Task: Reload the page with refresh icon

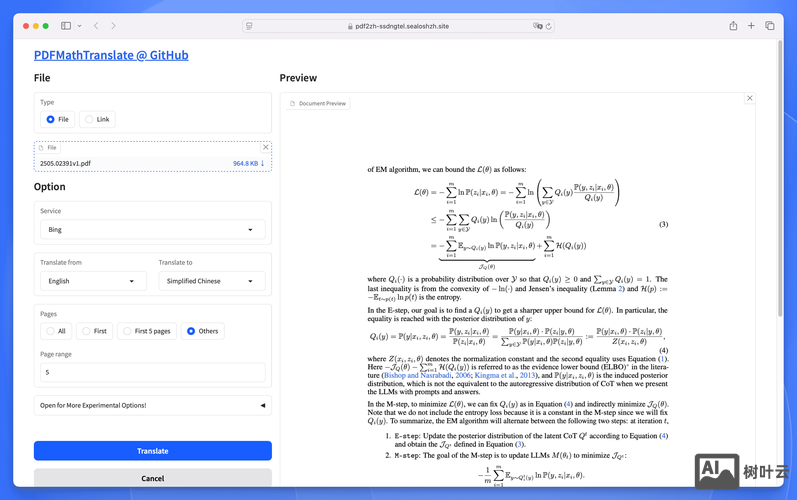Action: coord(548,26)
